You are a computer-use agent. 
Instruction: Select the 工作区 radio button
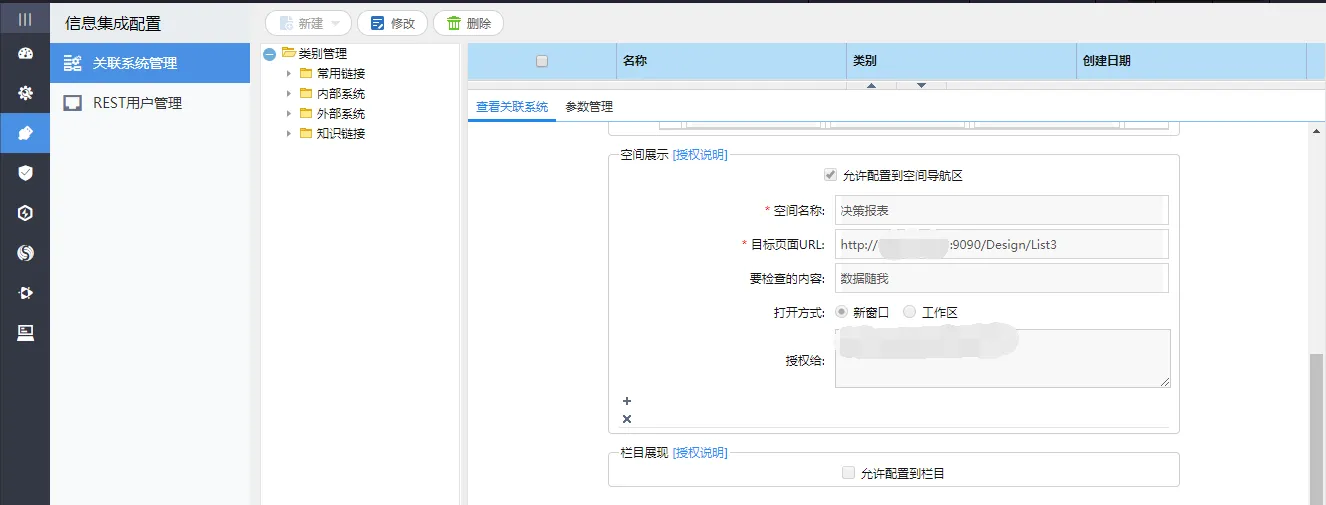coord(909,312)
